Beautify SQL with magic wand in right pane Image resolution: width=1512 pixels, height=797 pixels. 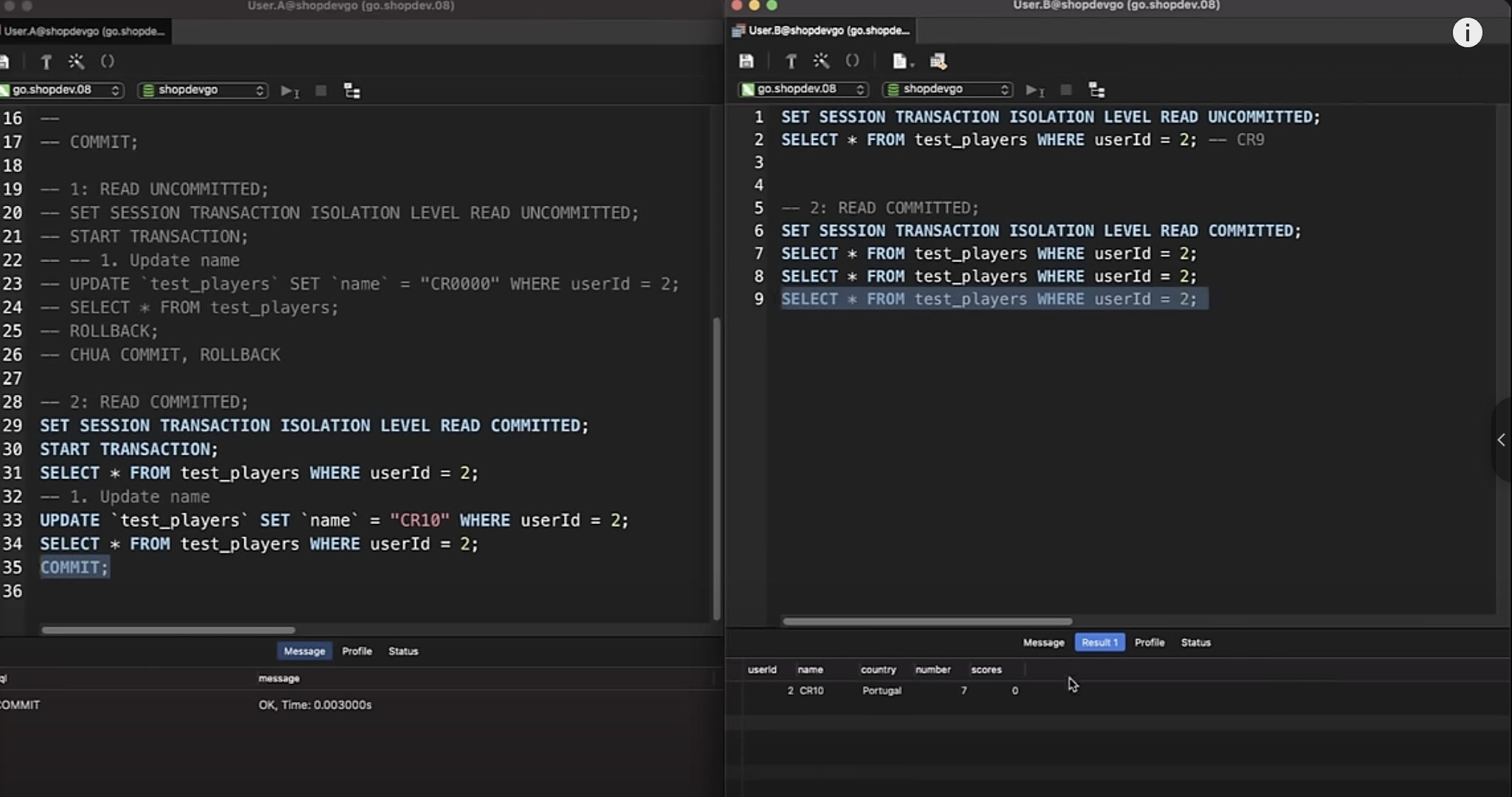[x=821, y=61]
